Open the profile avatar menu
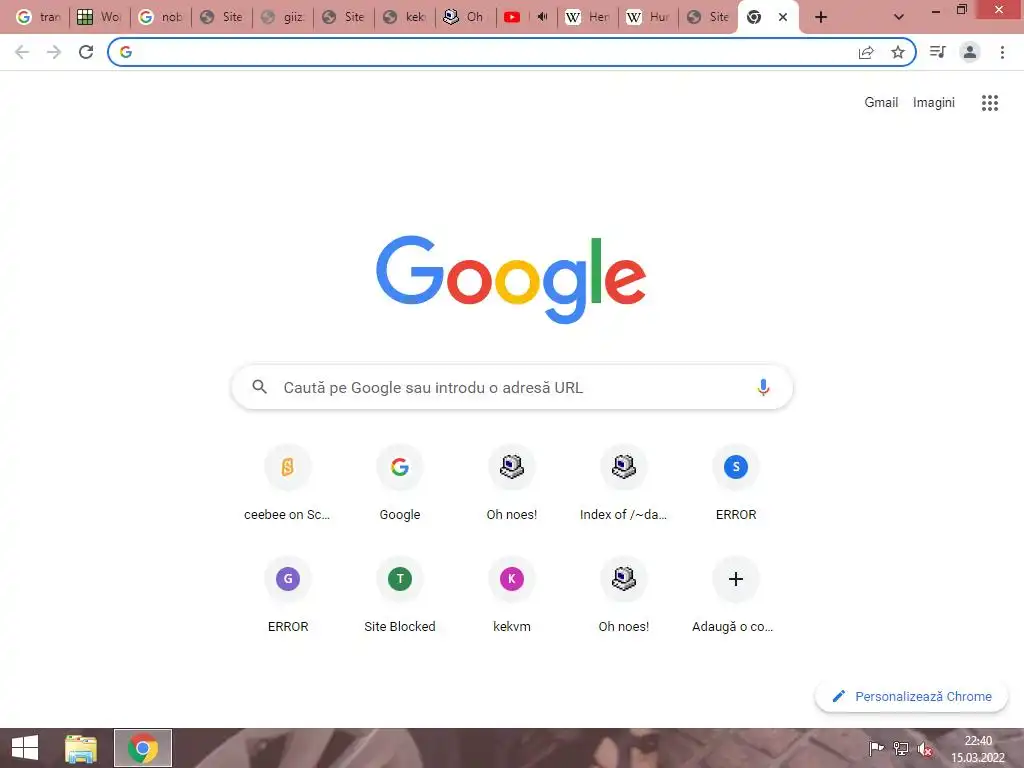The height and width of the screenshot is (768, 1024). [970, 52]
